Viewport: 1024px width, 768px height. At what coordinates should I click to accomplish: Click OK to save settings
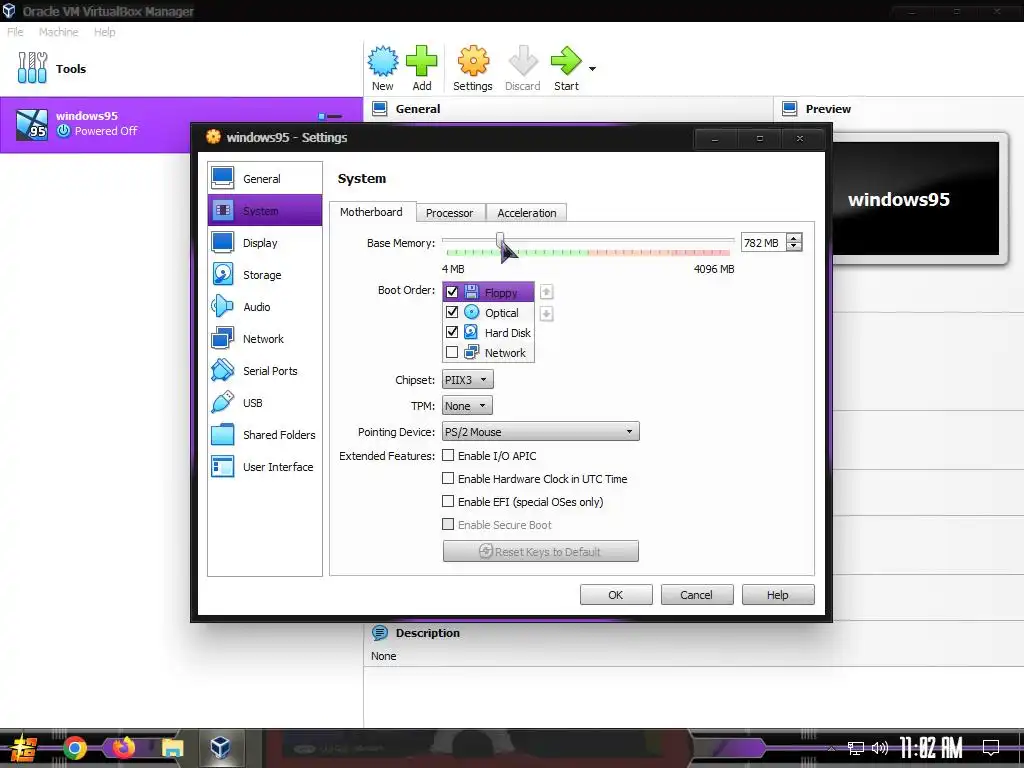point(616,595)
